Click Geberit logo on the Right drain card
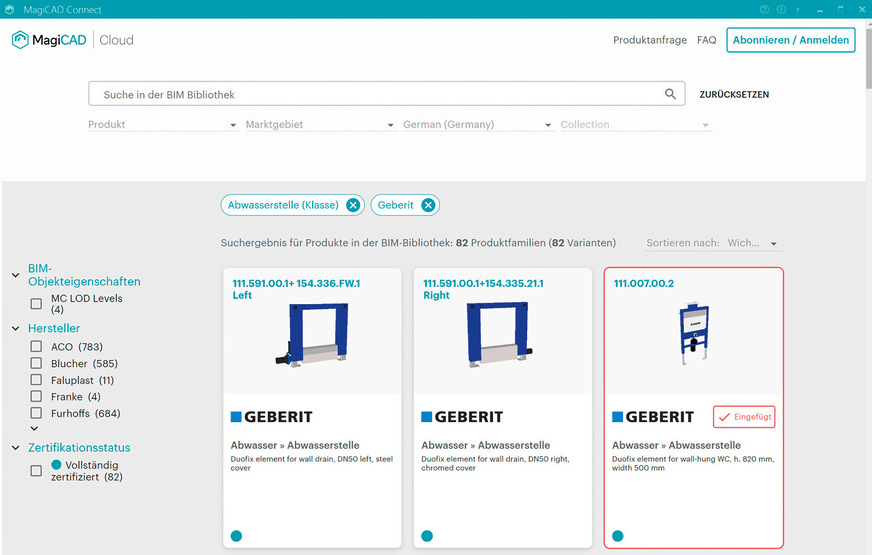The width and height of the screenshot is (872, 555). coord(462,417)
